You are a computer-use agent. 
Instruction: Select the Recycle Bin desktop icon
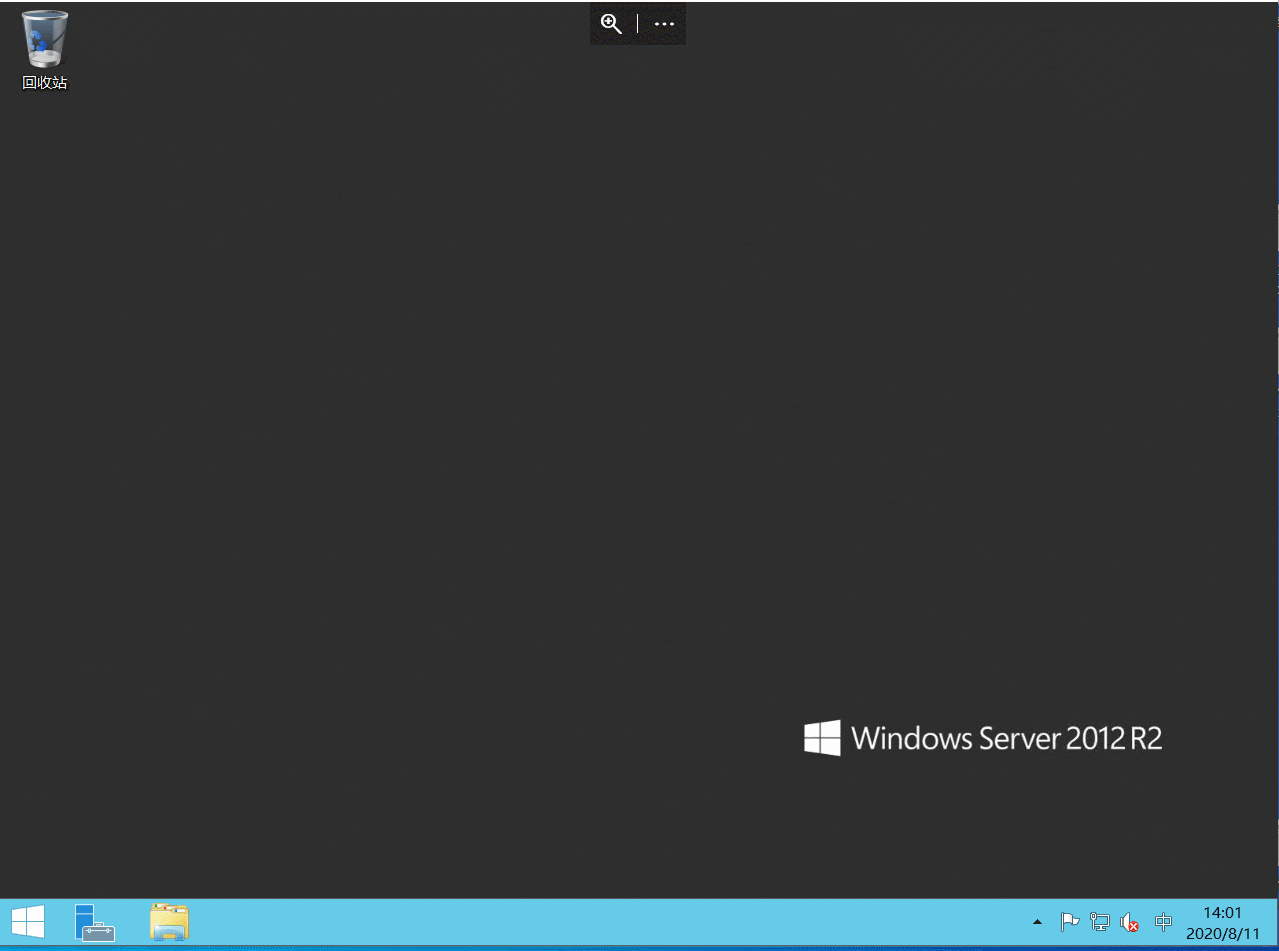pyautogui.click(x=45, y=40)
